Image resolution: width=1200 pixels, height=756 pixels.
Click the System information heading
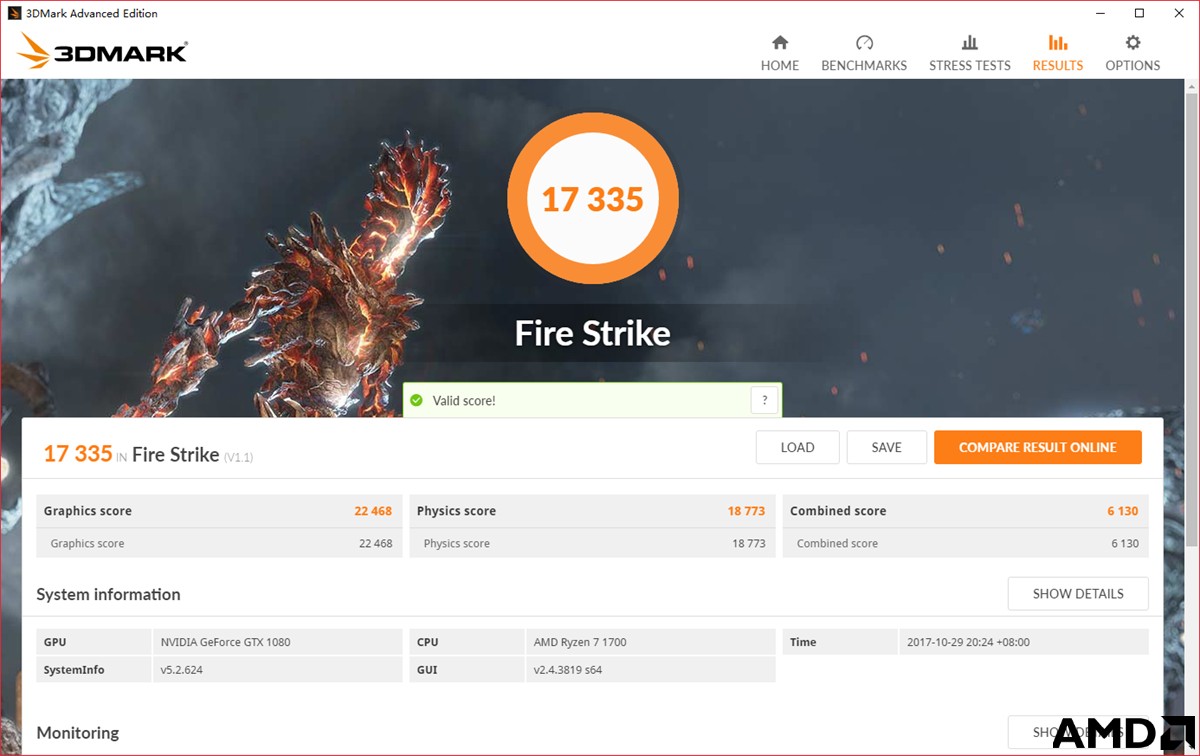pos(108,594)
